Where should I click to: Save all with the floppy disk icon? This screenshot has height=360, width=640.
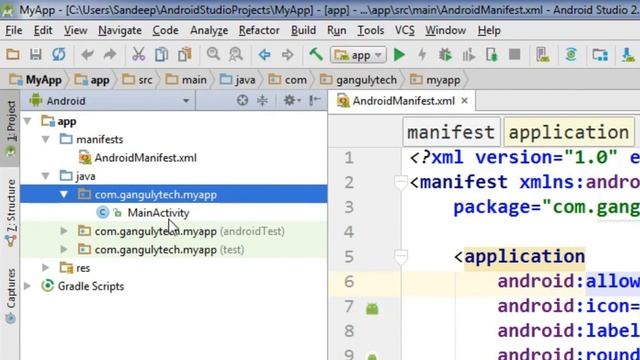36,54
